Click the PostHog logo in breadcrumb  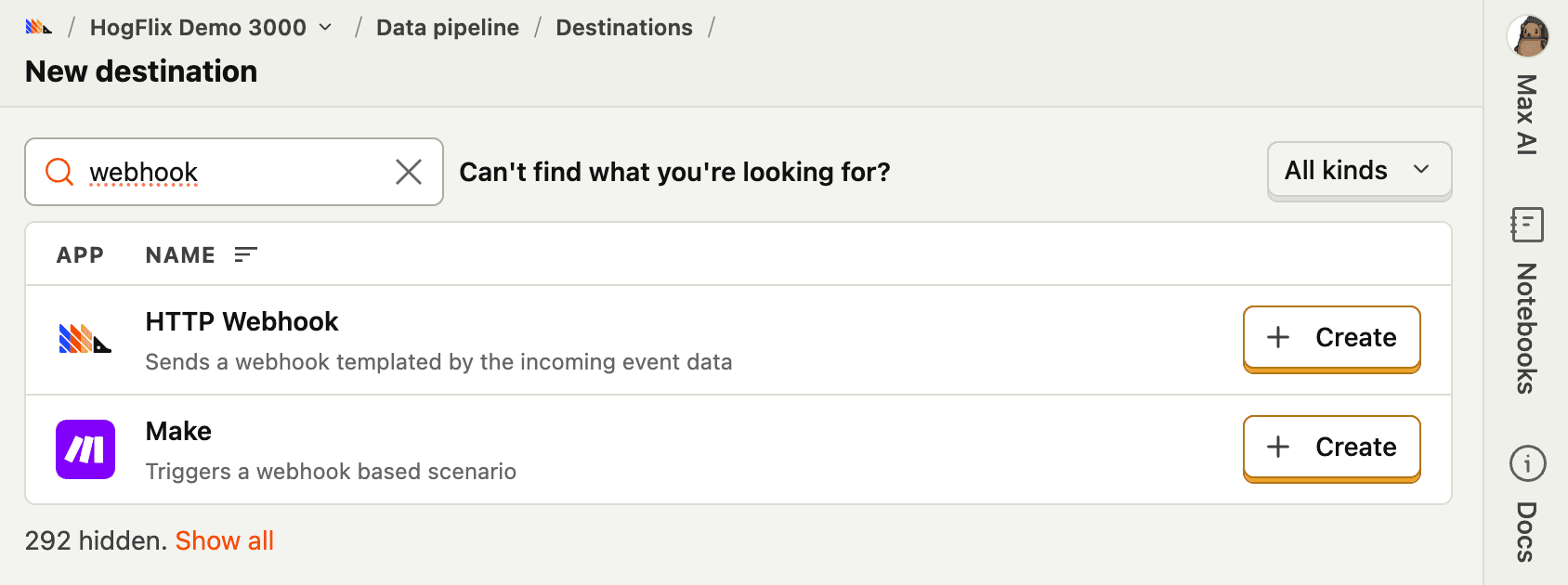(38, 27)
